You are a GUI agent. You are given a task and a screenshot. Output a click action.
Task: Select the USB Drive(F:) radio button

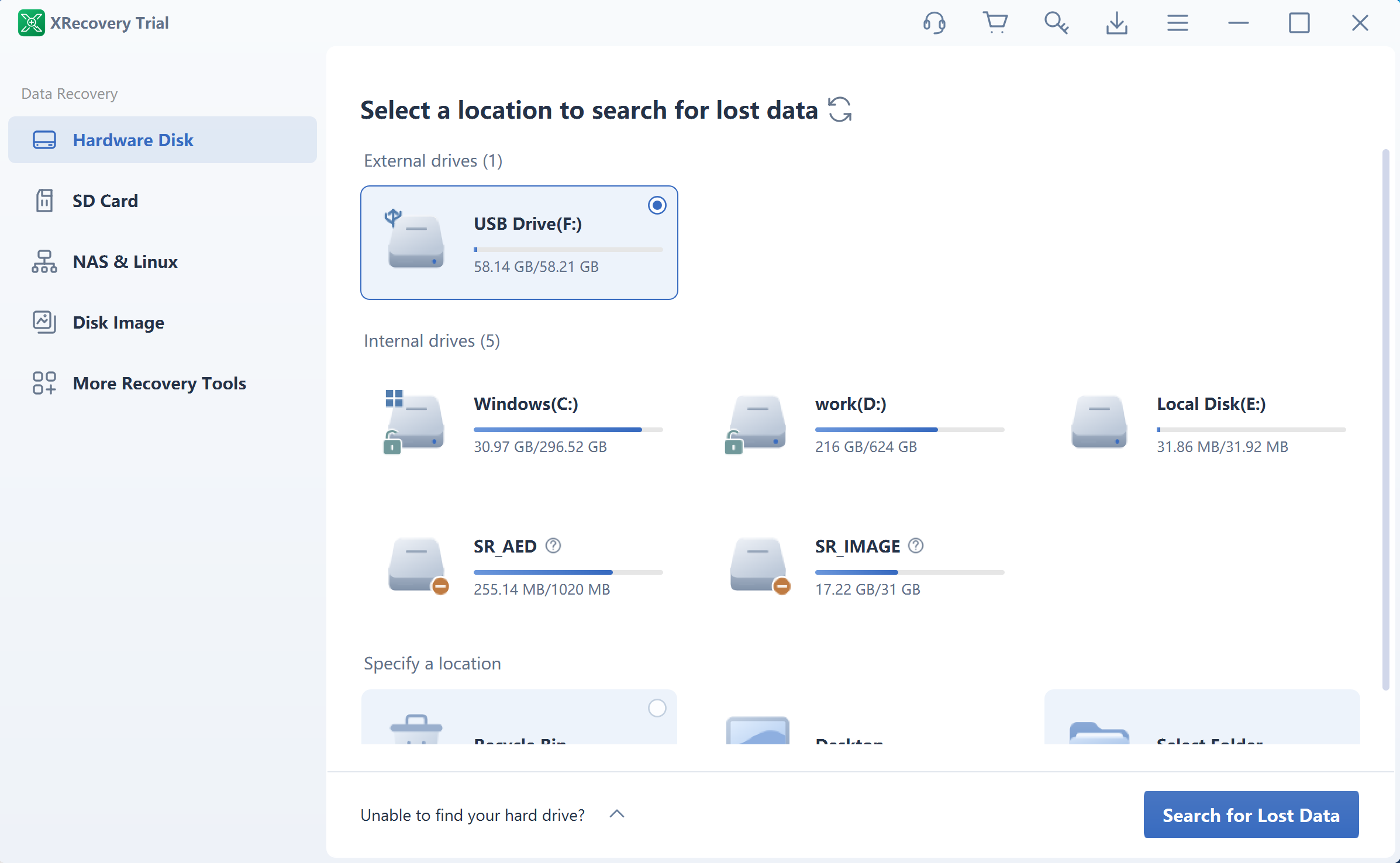pos(657,205)
